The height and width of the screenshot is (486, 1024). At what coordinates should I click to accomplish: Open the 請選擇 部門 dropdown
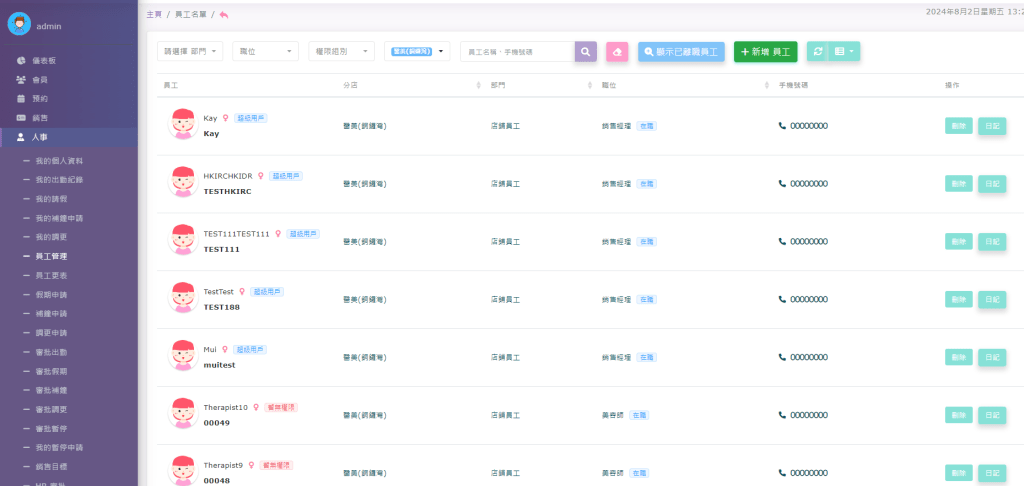click(x=190, y=51)
